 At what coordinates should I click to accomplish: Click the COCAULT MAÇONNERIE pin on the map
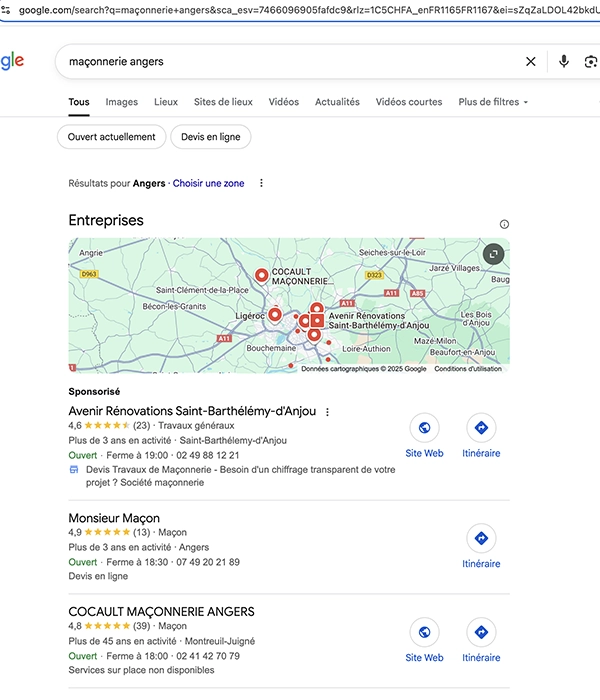(262, 275)
